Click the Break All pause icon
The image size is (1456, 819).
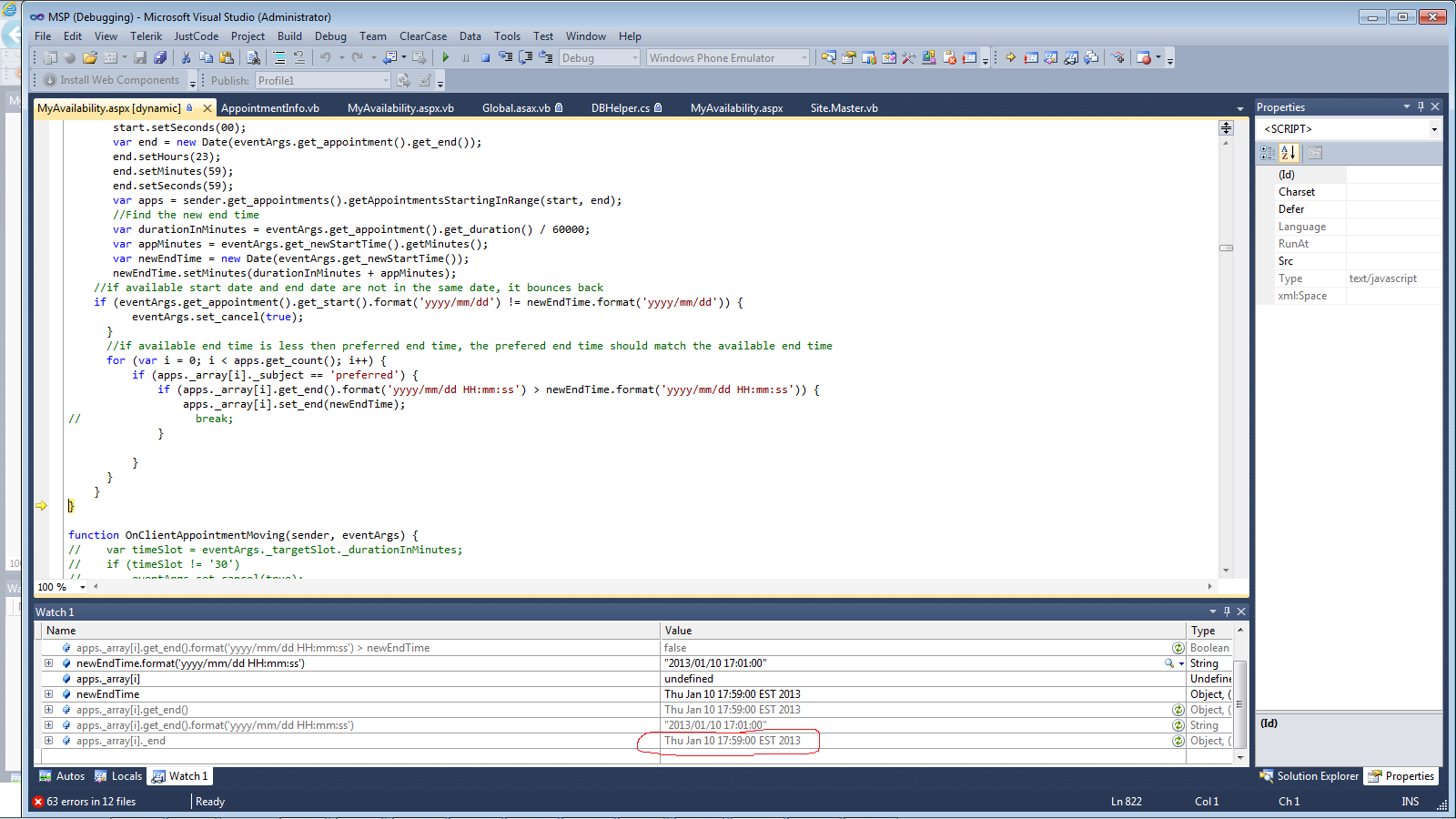[x=465, y=57]
